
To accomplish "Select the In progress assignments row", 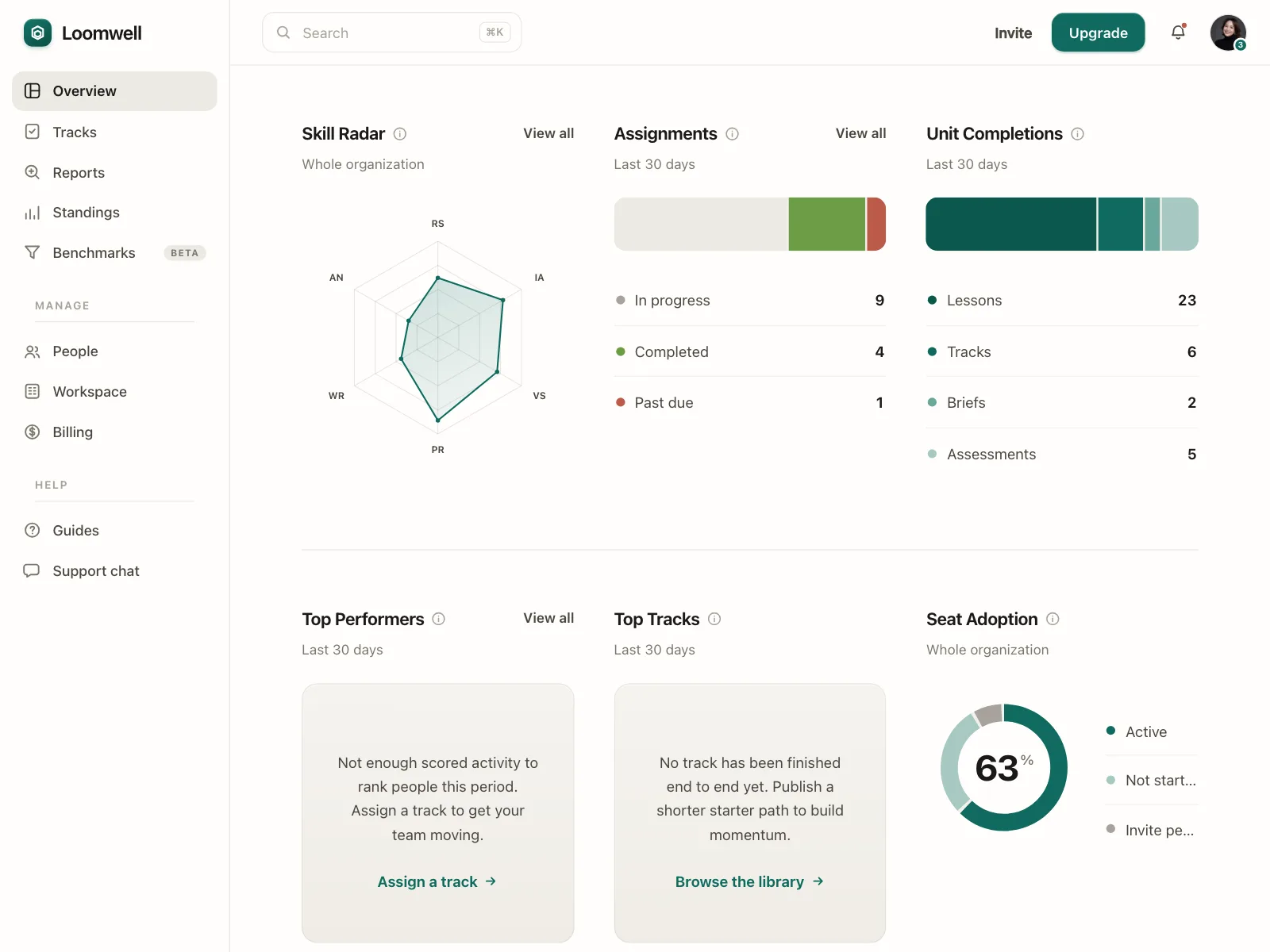I will click(749, 301).
